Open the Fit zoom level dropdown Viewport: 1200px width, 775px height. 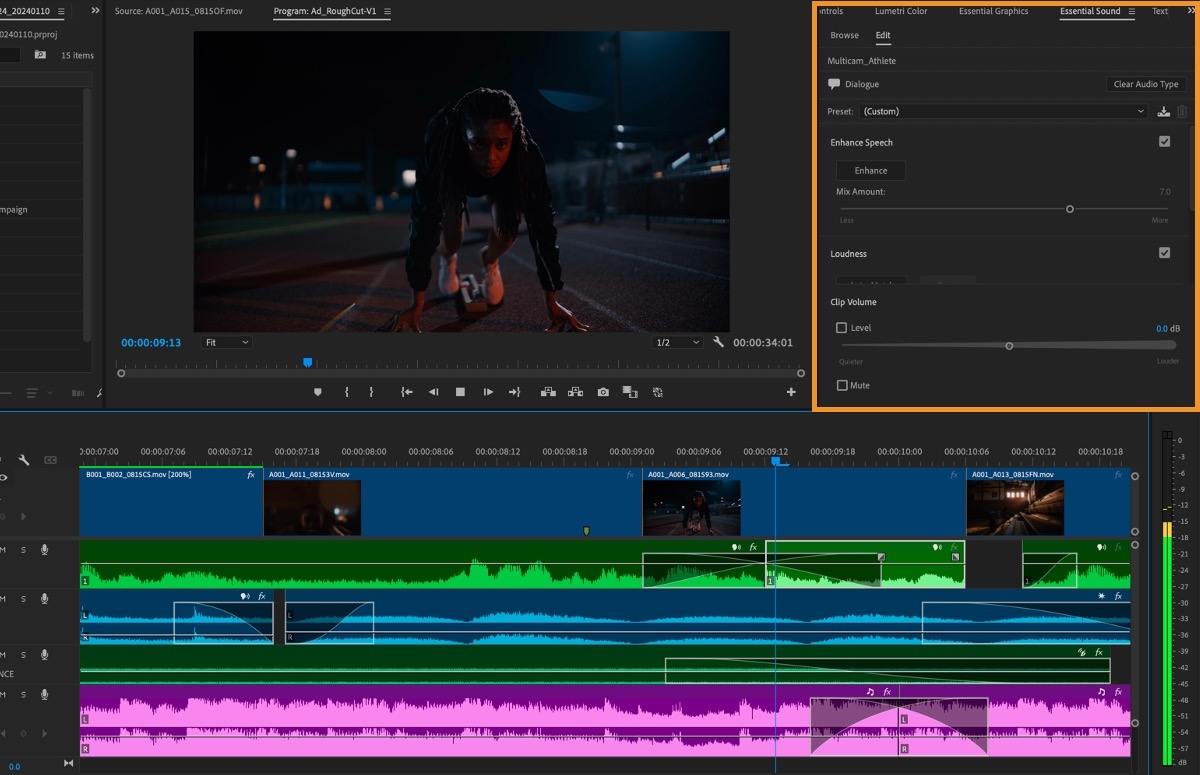226,342
